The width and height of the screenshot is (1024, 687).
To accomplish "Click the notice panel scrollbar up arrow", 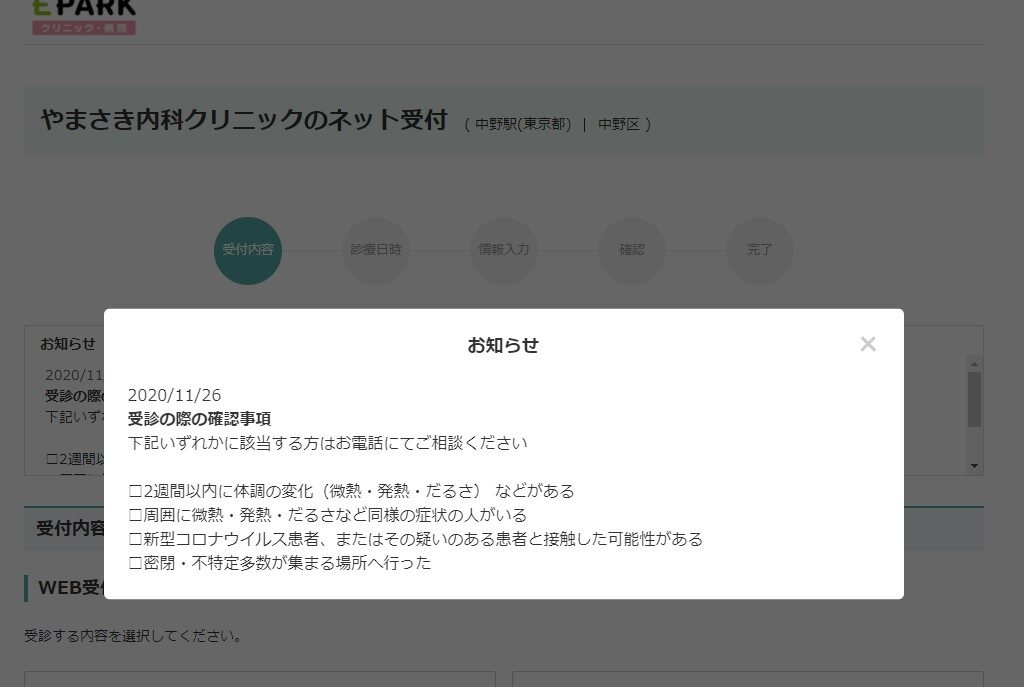I will pyautogui.click(x=974, y=364).
